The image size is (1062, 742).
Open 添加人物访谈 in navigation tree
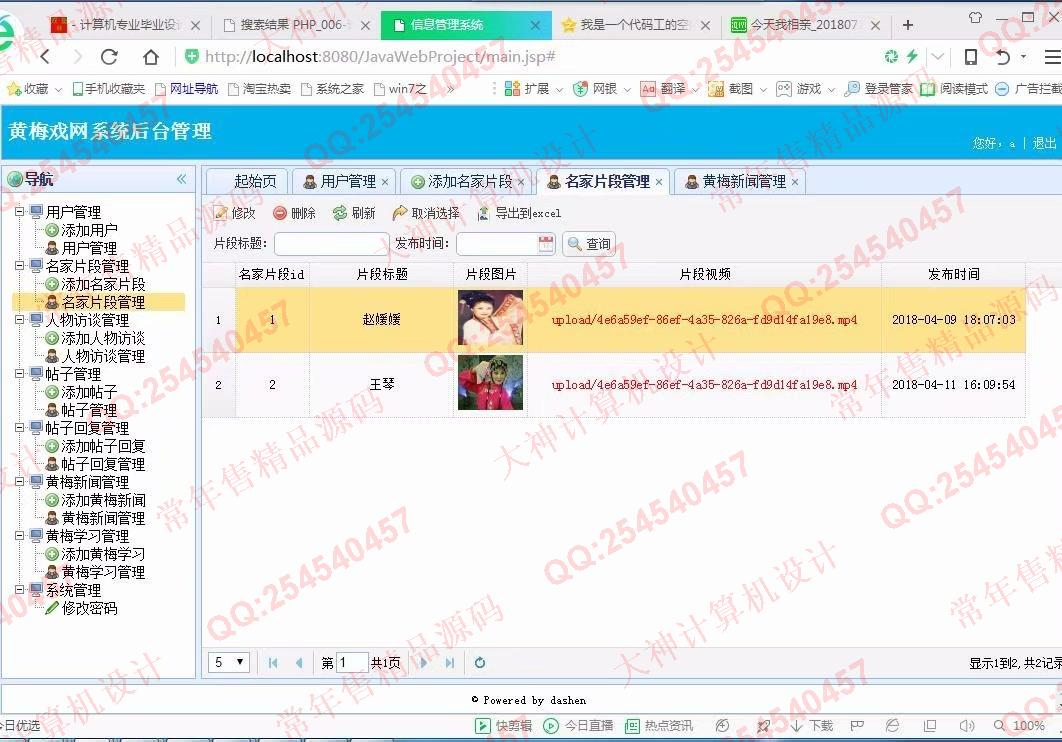(103, 338)
